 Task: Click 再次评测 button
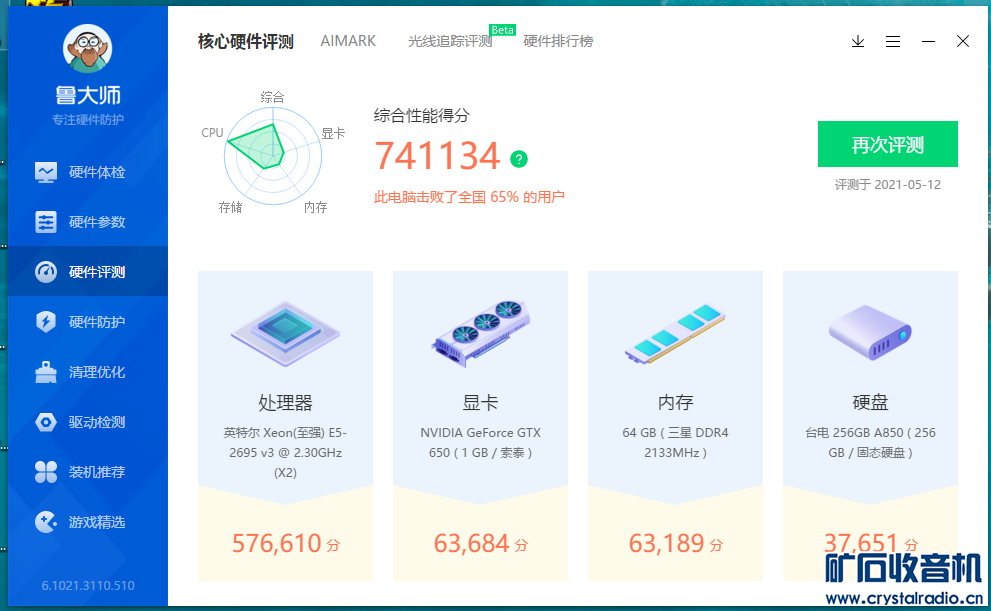click(x=887, y=144)
